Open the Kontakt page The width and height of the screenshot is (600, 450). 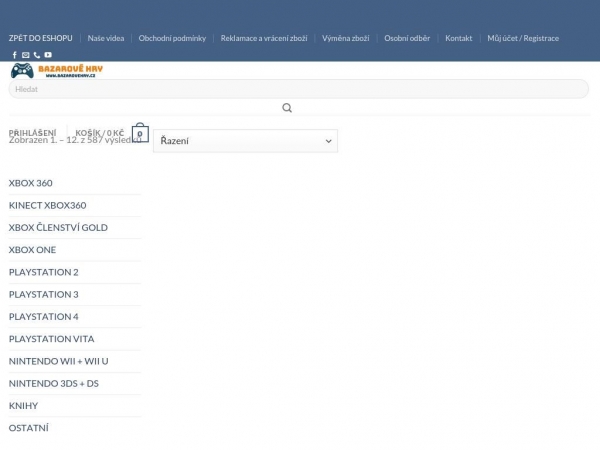458,38
